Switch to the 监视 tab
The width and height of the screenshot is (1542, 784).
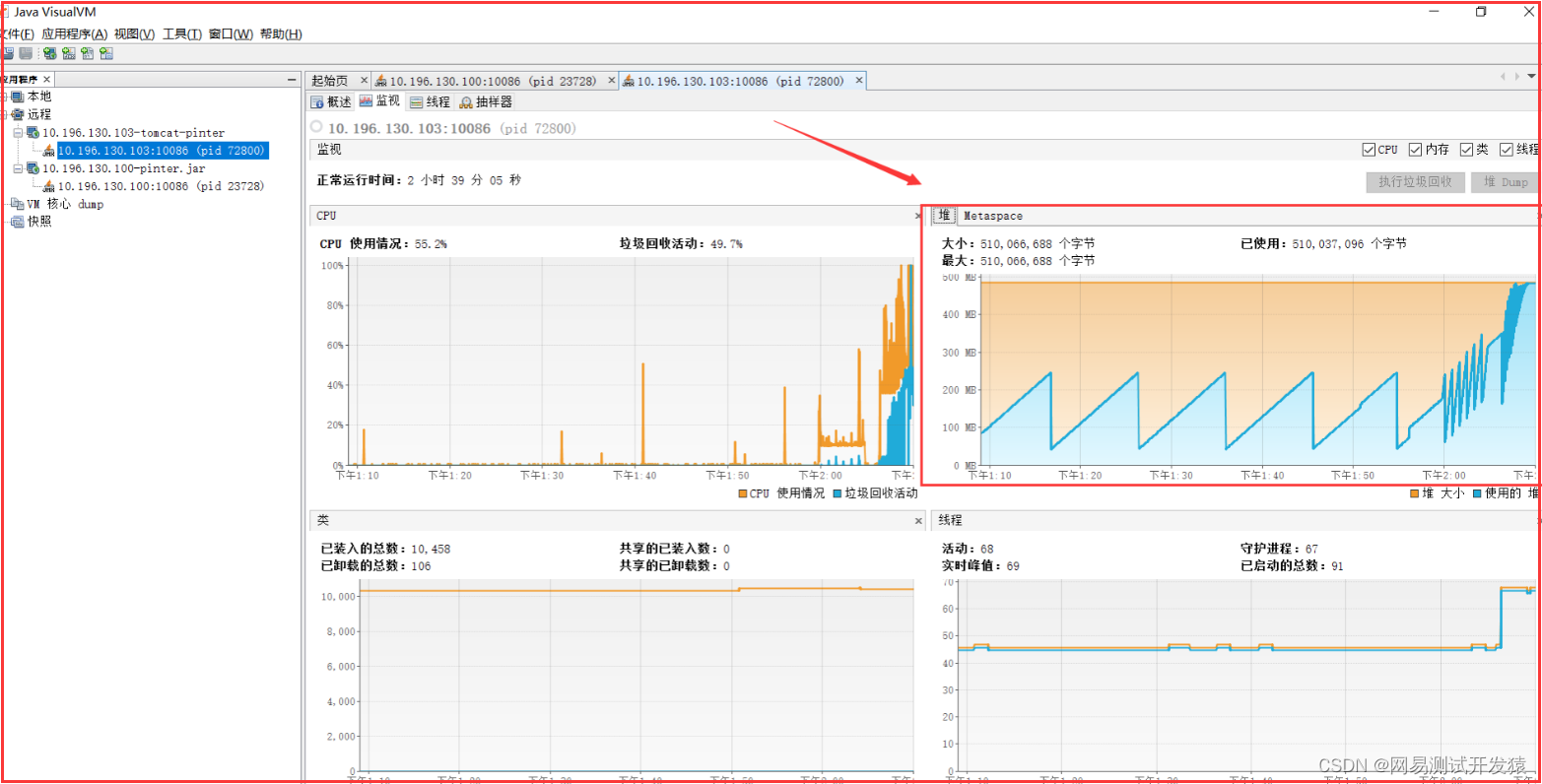click(x=380, y=101)
